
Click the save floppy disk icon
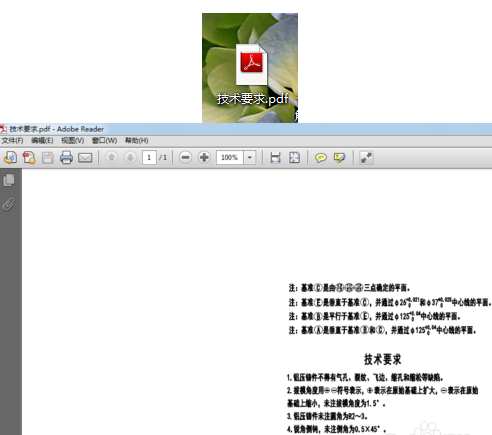click(x=48, y=158)
